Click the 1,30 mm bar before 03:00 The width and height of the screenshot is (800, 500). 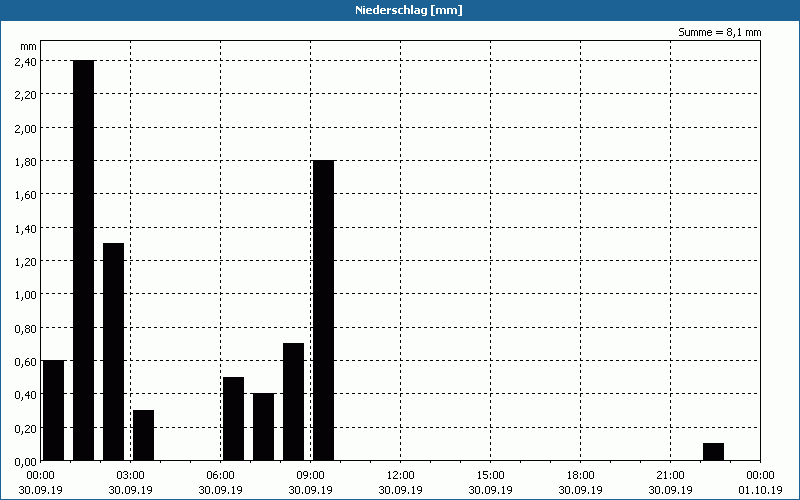(113, 352)
